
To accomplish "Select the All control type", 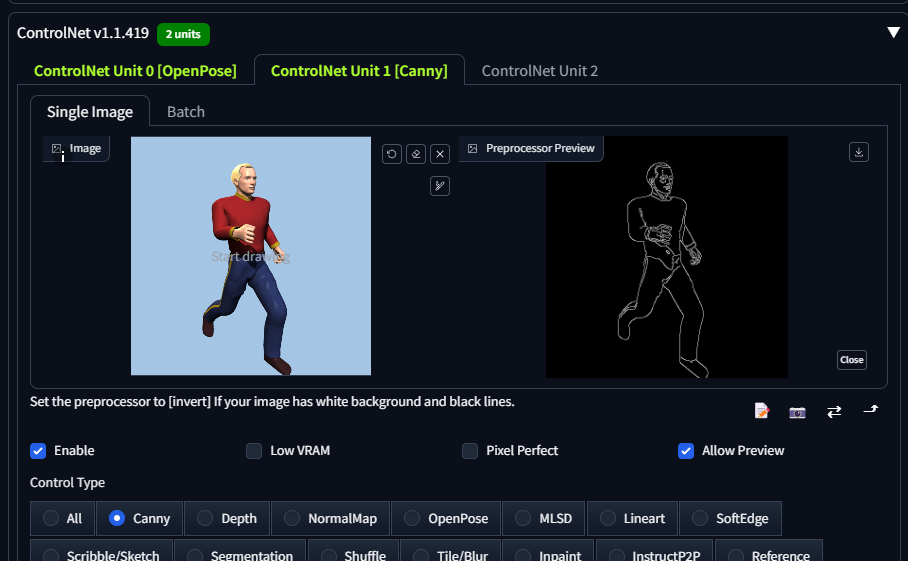I will (62, 518).
